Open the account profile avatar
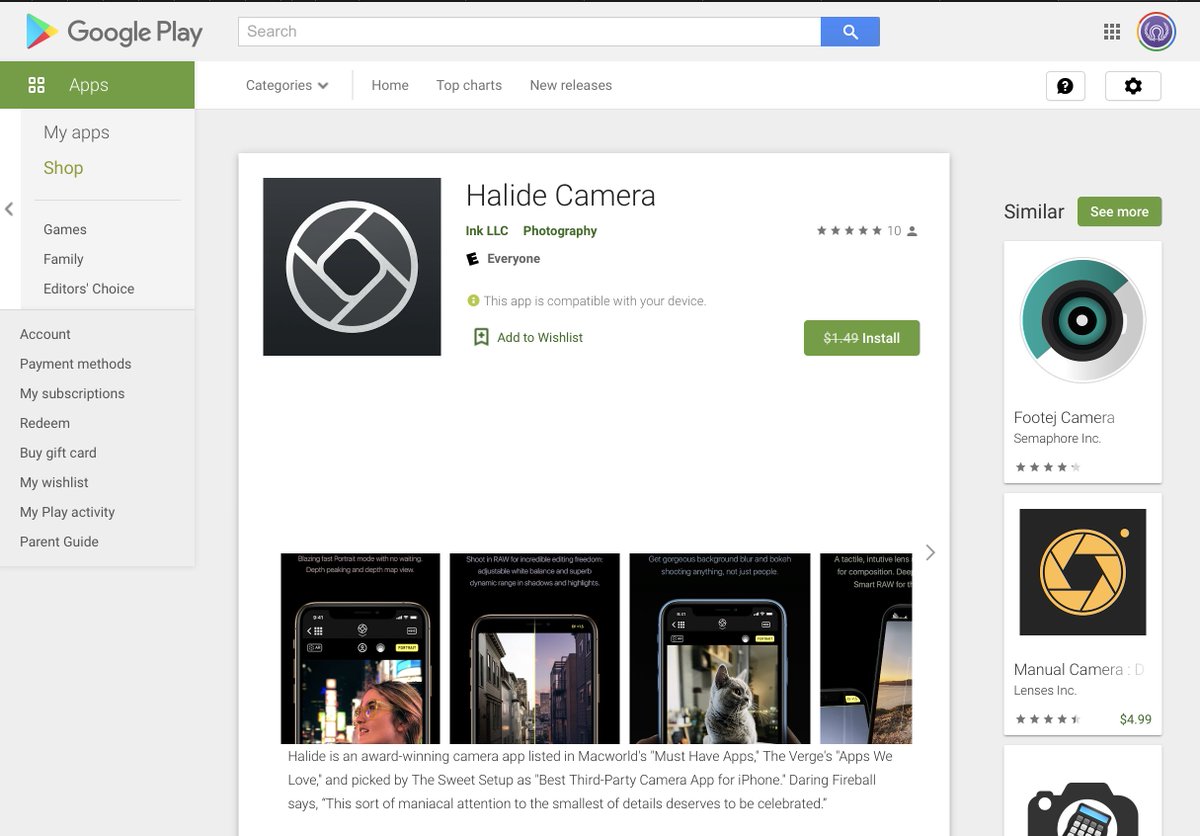 tap(1157, 31)
